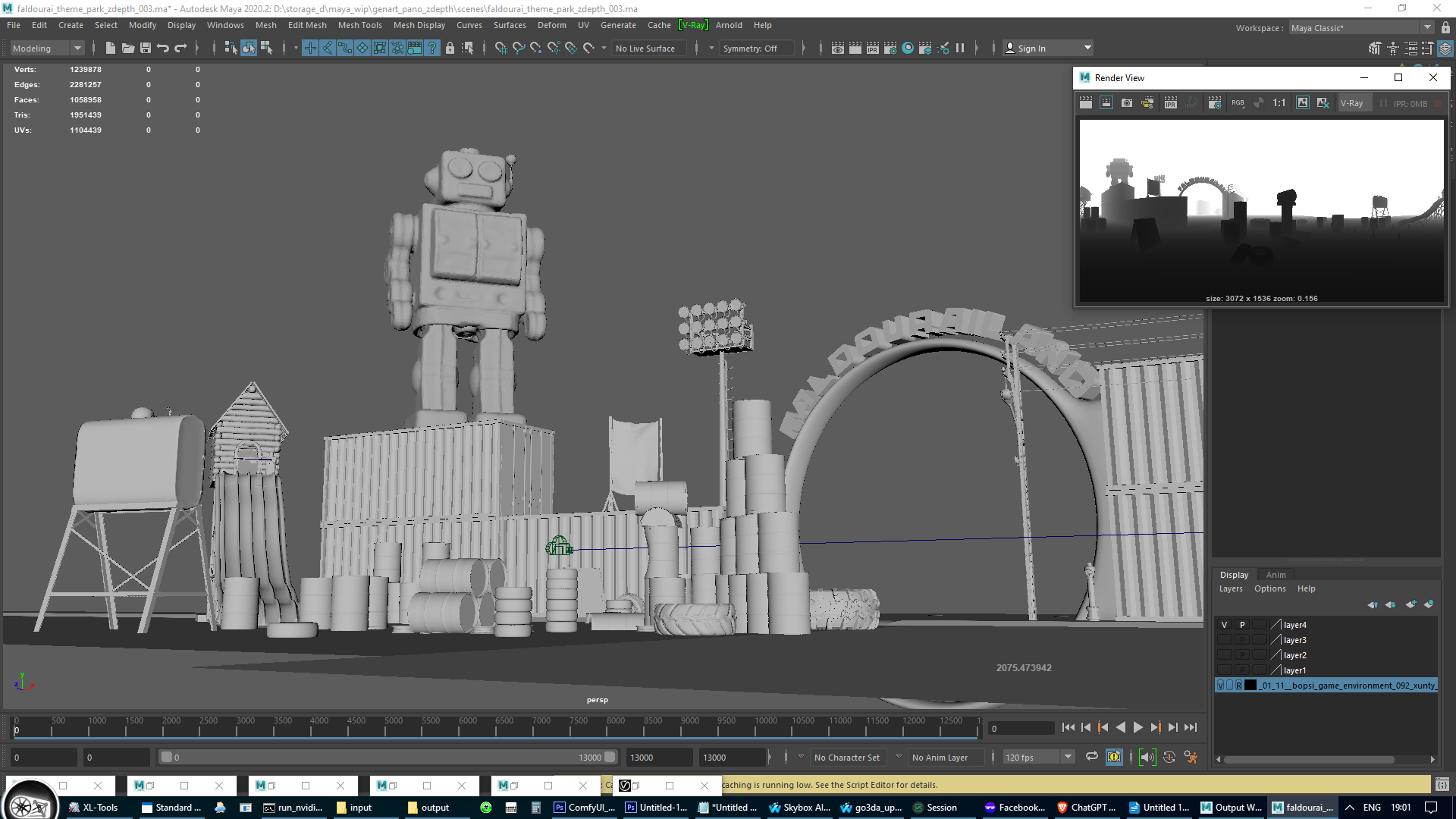Open ComfyUI from the taskbar
Viewport: 1456px width, 819px height.
(x=583, y=807)
